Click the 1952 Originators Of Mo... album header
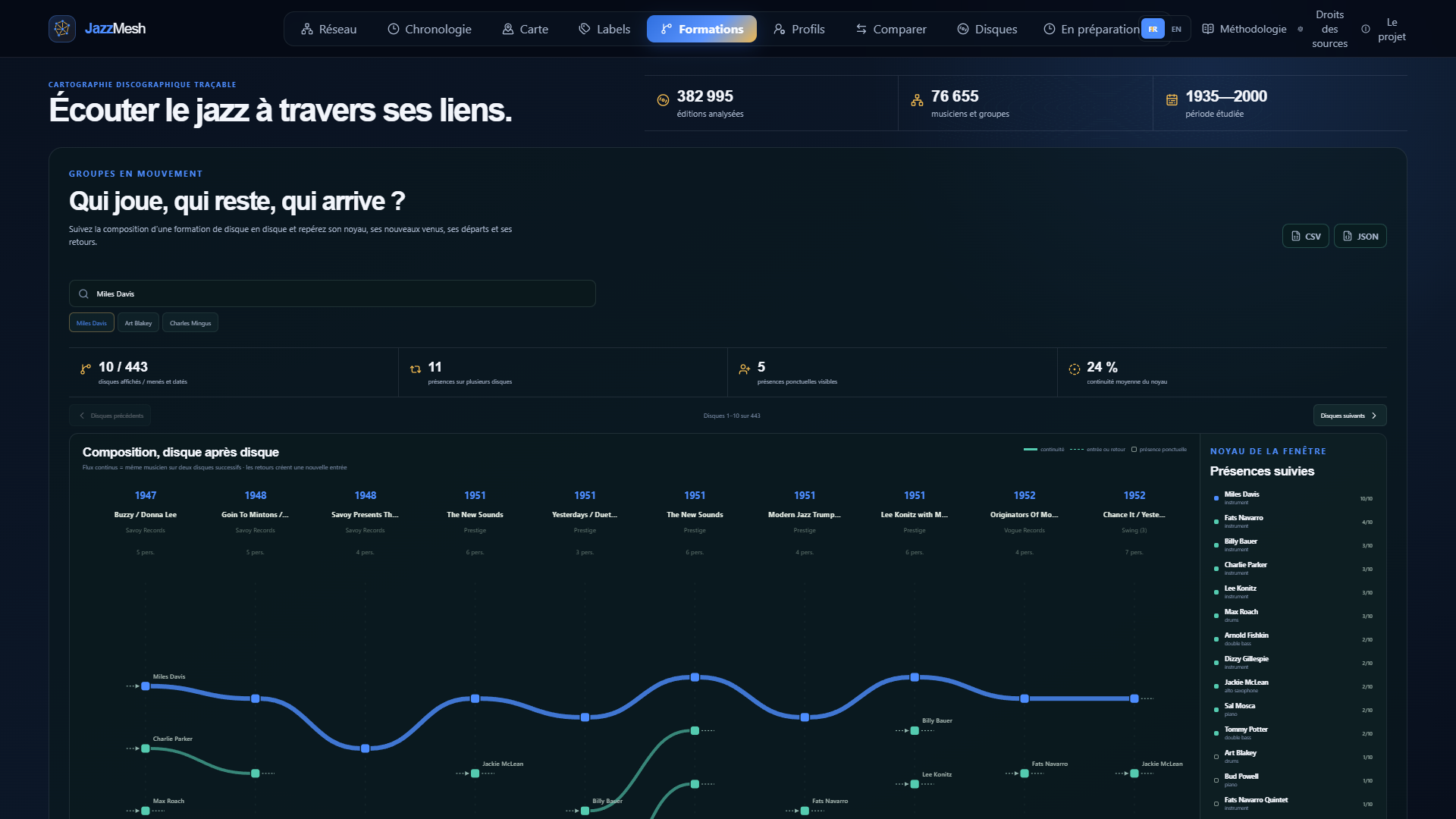 1025,523
